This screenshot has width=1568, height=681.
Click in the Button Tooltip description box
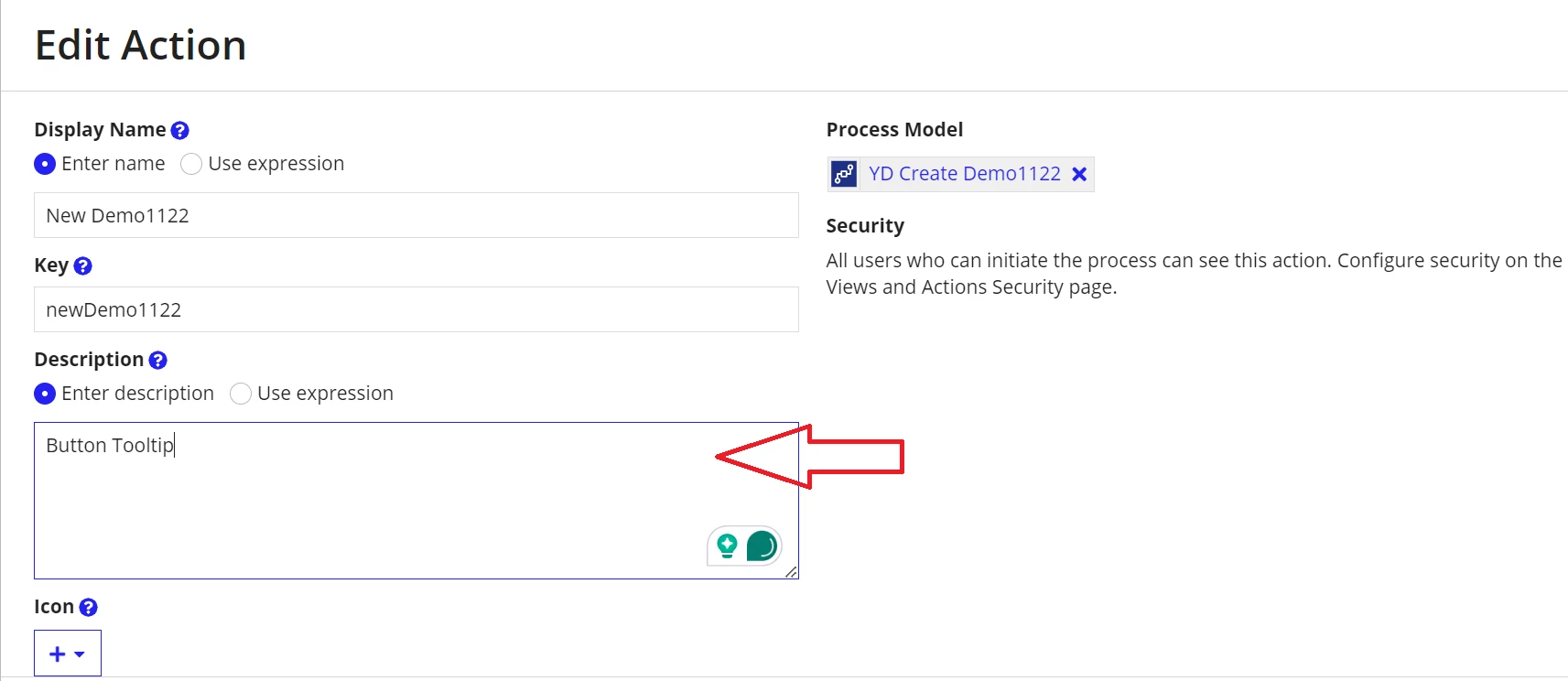tap(416, 501)
